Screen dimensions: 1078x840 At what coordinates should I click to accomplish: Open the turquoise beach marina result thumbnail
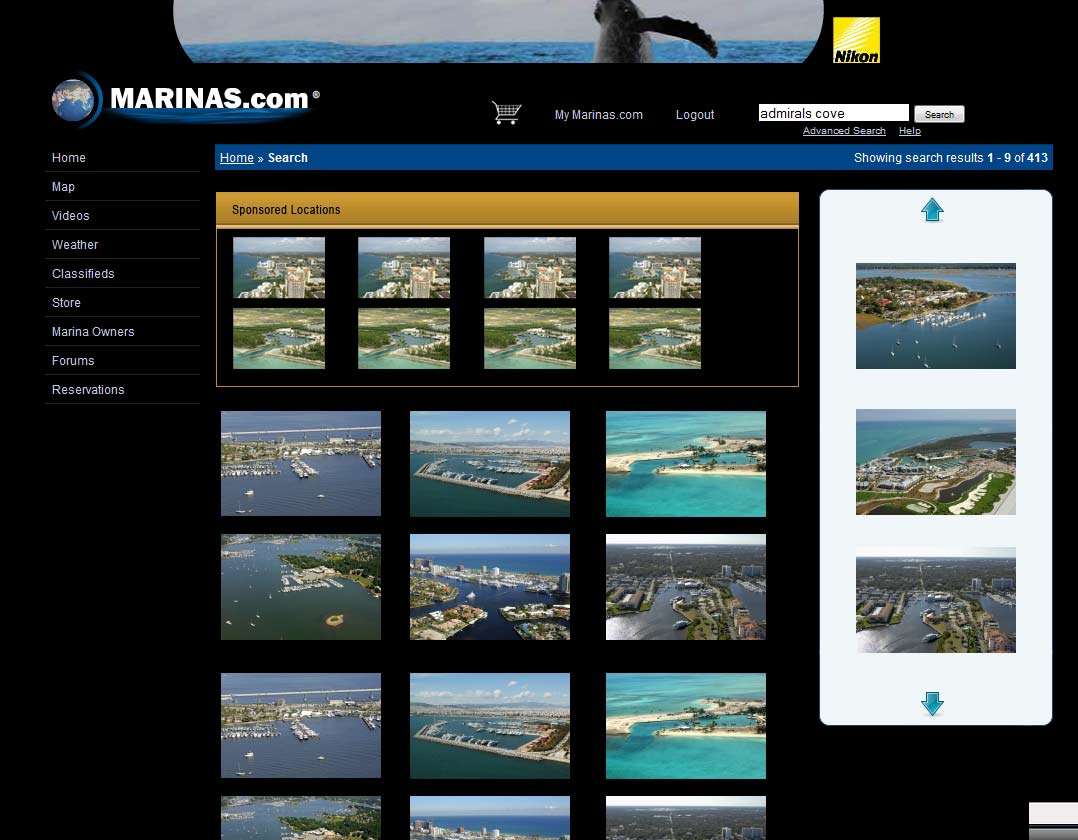pos(685,464)
